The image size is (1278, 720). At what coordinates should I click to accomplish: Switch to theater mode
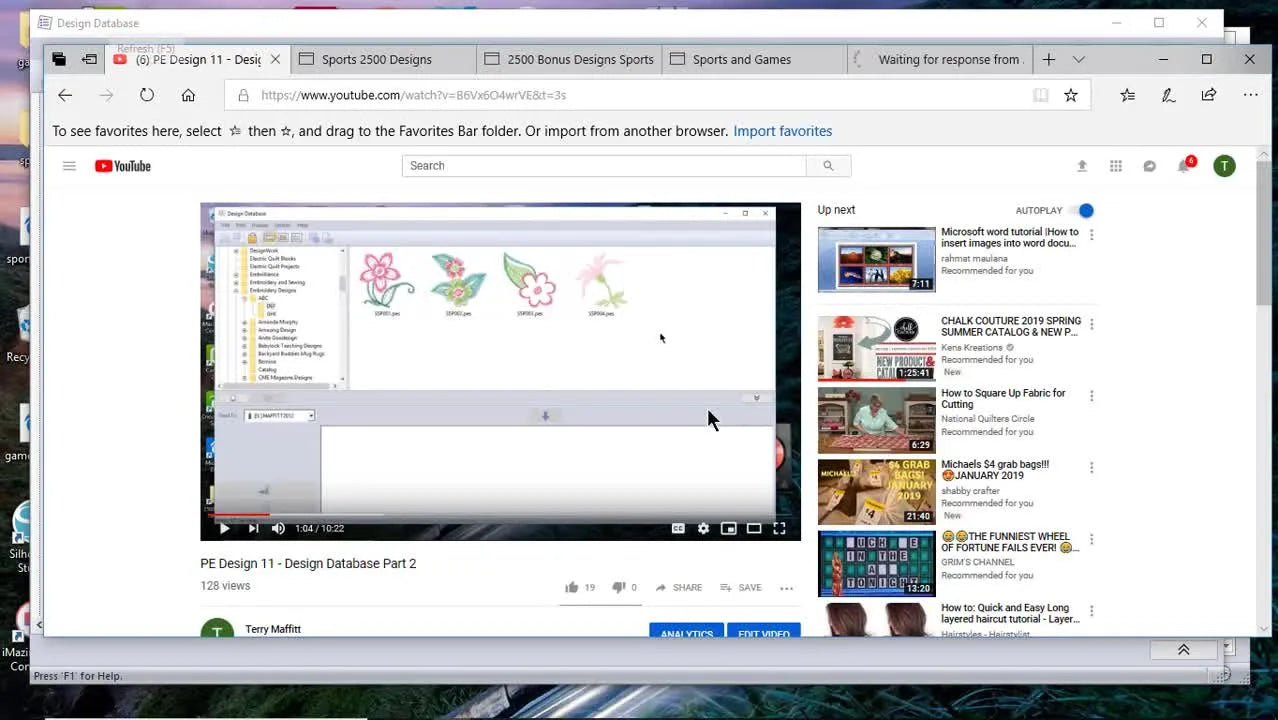click(x=754, y=528)
